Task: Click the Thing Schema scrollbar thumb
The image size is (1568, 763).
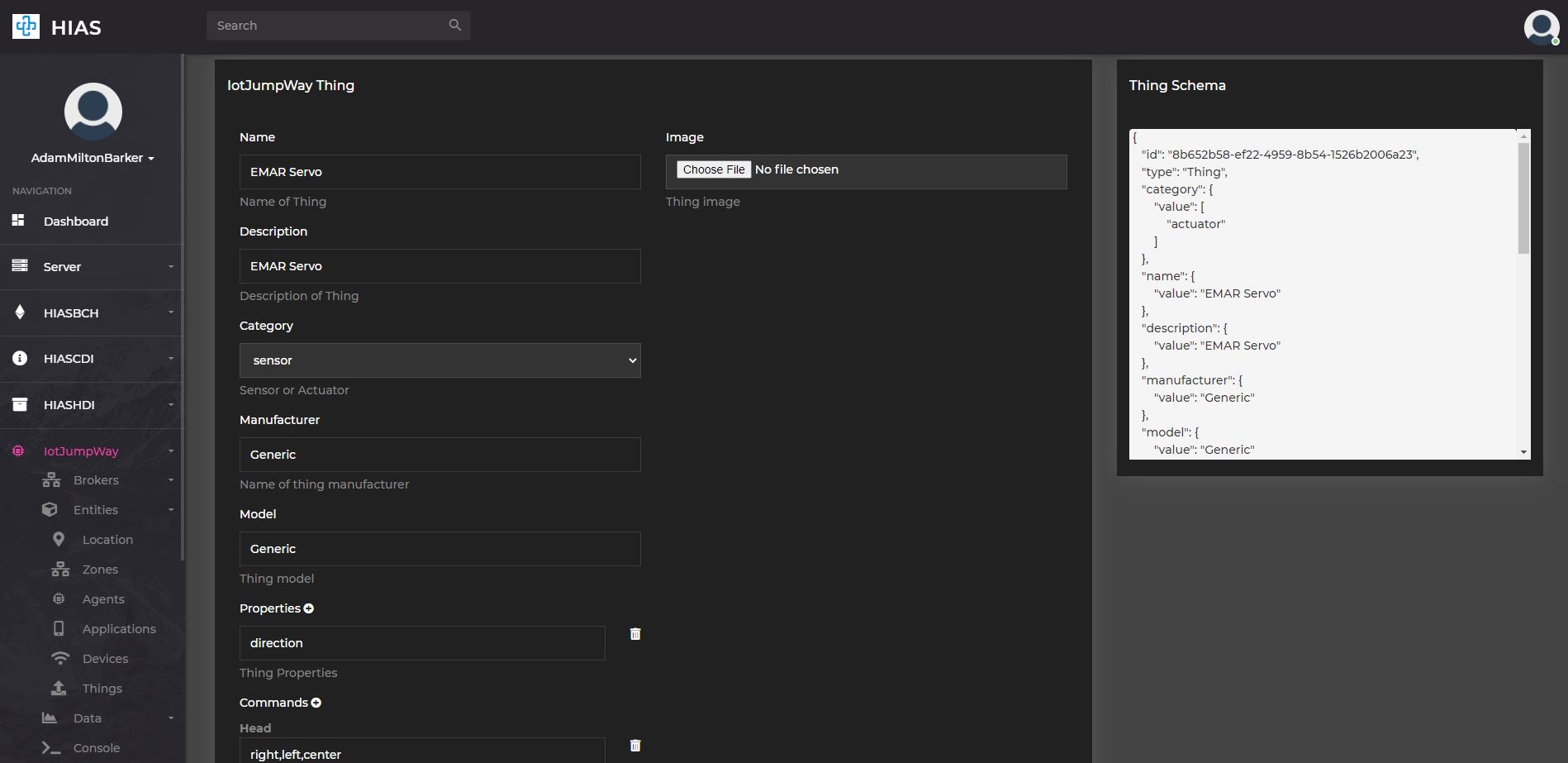Action: 1523,198
